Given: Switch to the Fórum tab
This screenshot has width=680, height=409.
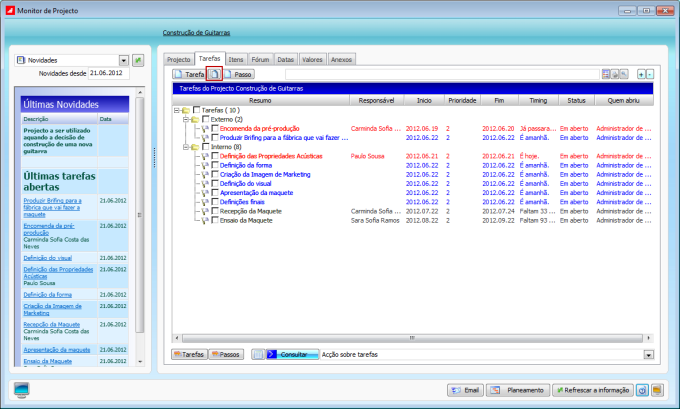Looking at the screenshot, I should click(260, 59).
